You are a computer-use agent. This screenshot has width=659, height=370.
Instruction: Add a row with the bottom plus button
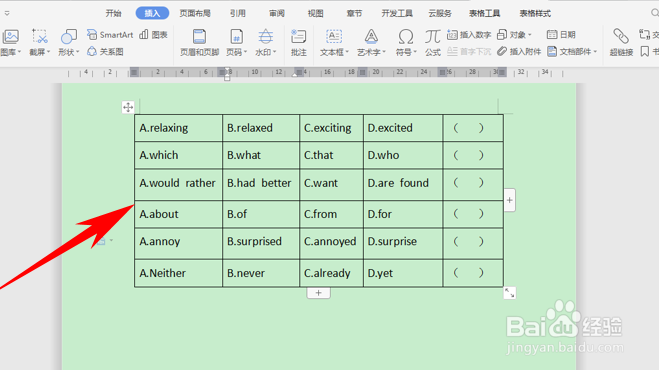[x=319, y=293]
